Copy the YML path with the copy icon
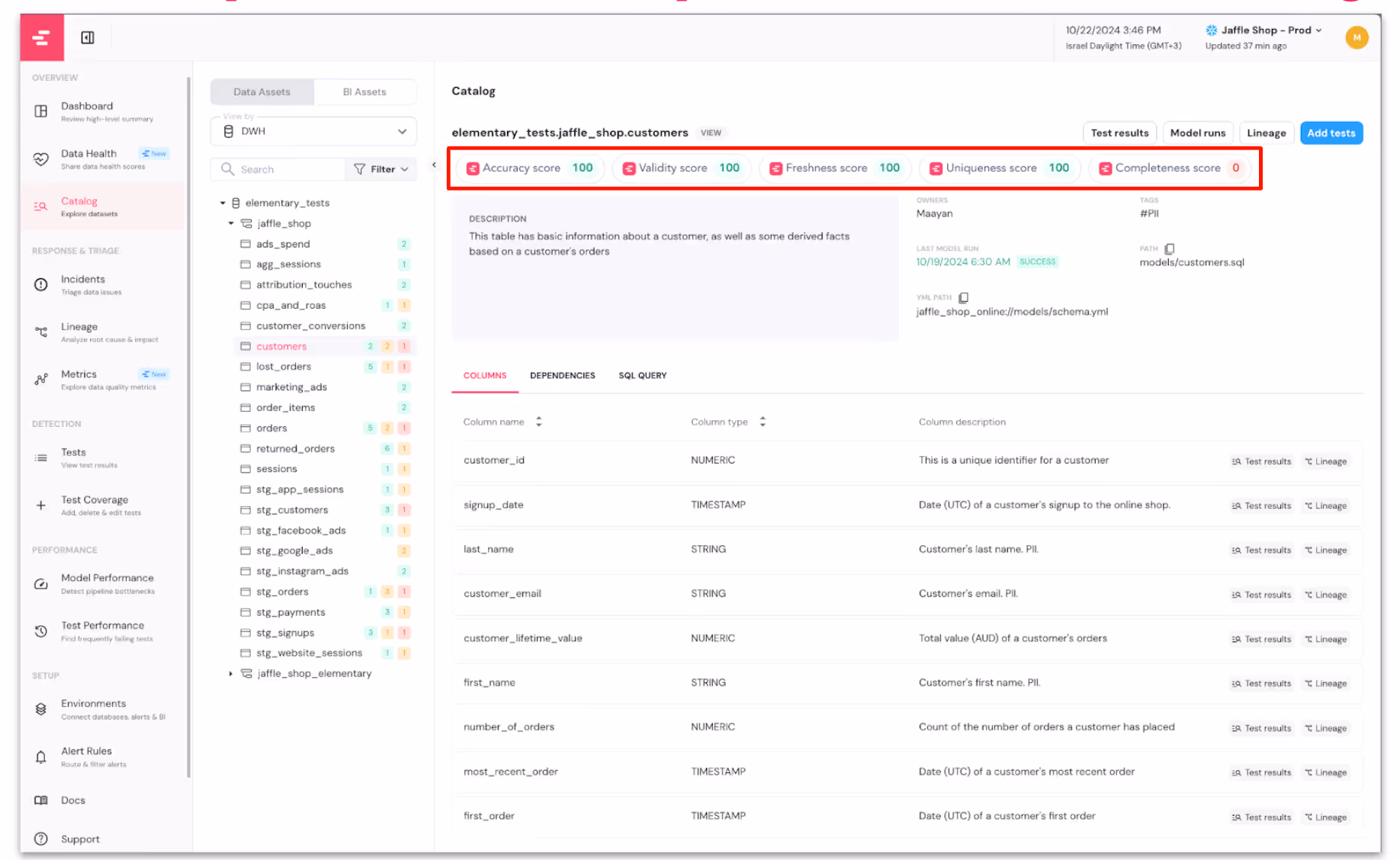The image size is (1400, 860). click(963, 297)
